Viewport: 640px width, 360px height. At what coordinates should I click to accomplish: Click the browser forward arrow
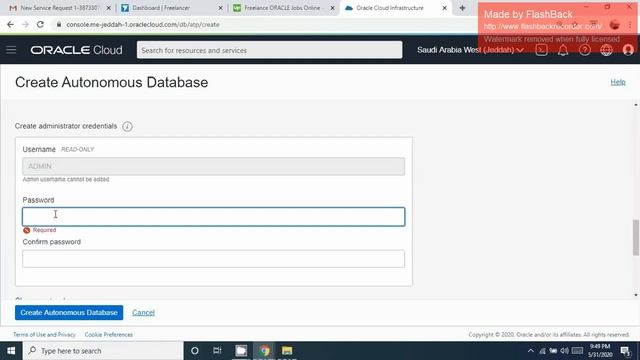[x=25, y=24]
